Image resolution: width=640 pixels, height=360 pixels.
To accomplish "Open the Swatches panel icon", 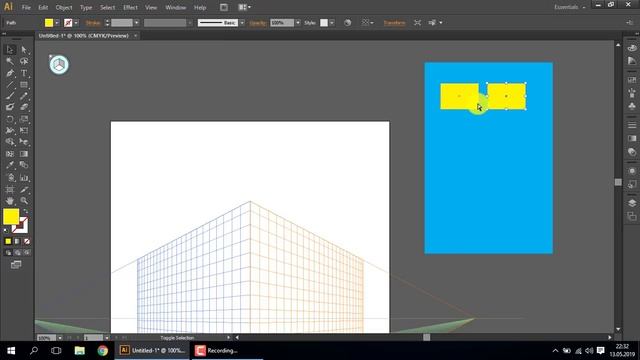I will click(x=632, y=80).
